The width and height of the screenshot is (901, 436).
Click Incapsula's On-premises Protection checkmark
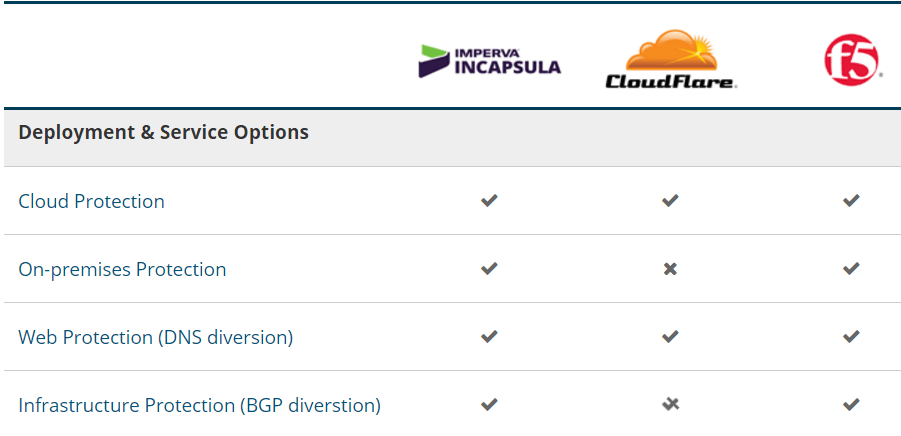pyautogui.click(x=489, y=269)
